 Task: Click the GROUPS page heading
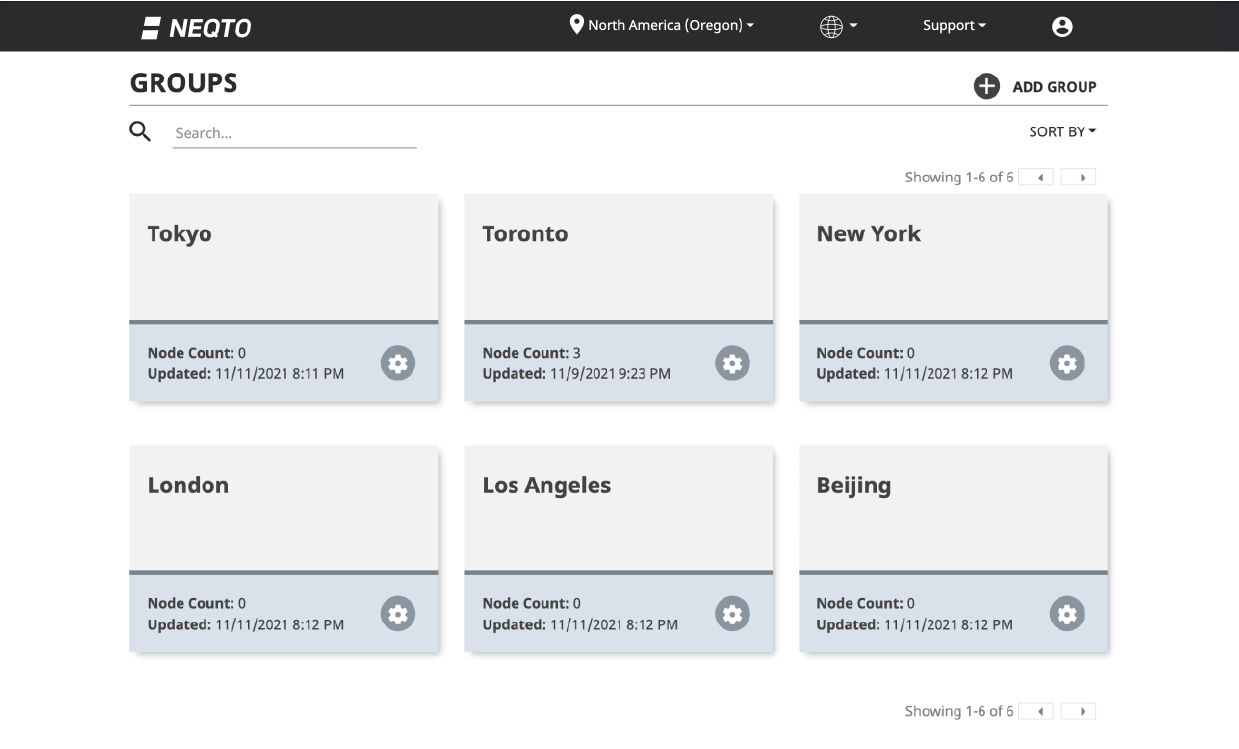[183, 82]
